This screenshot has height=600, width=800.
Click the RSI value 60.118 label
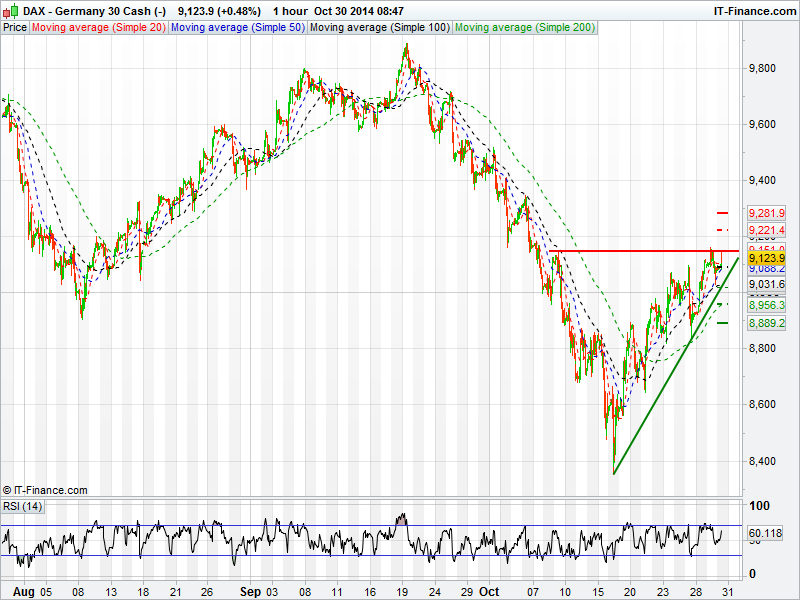click(765, 533)
